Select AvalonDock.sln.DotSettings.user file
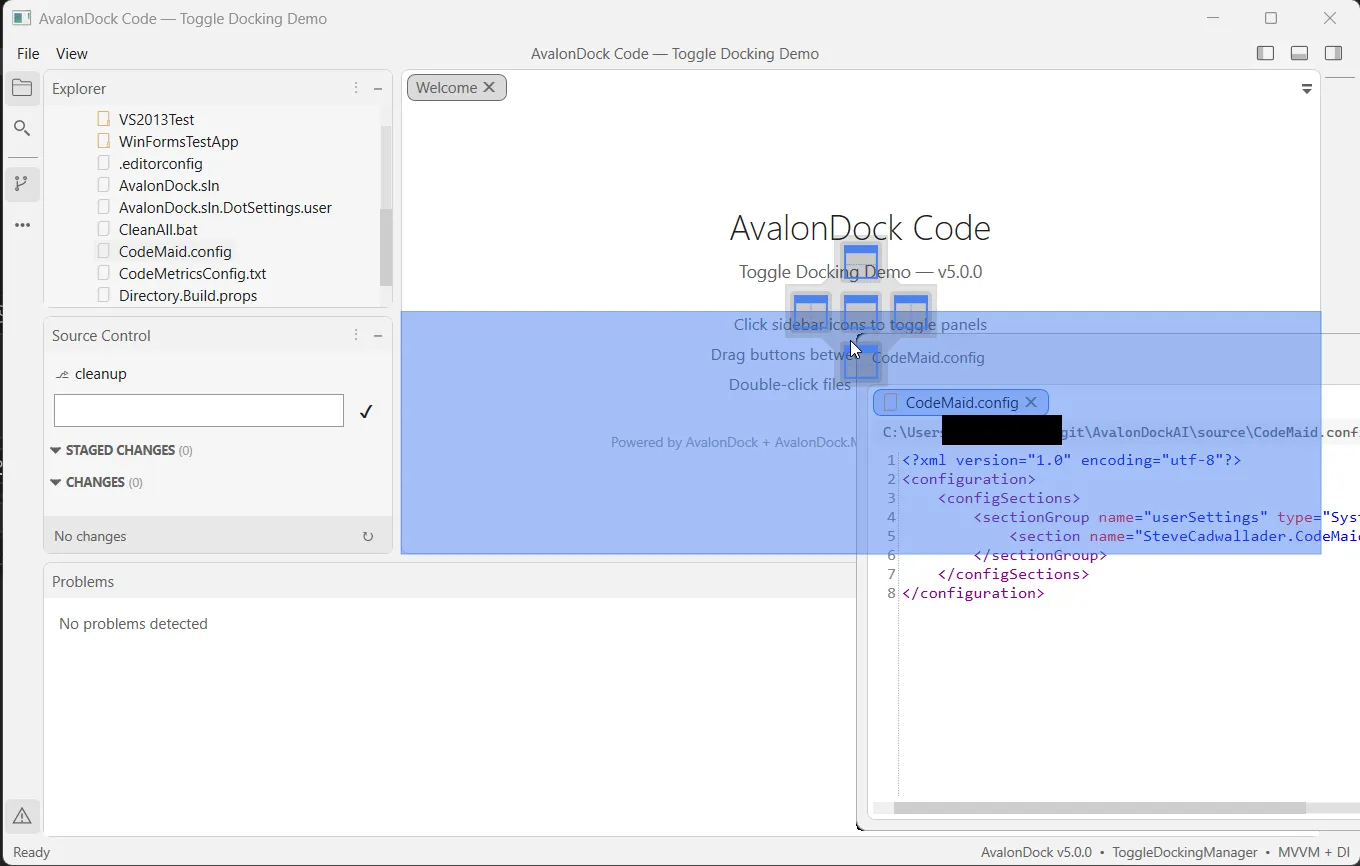Image resolution: width=1360 pixels, height=866 pixels. pos(225,207)
